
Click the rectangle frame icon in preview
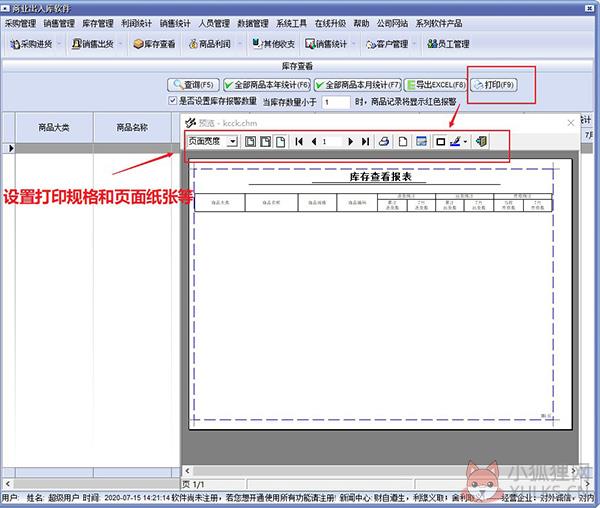point(440,142)
